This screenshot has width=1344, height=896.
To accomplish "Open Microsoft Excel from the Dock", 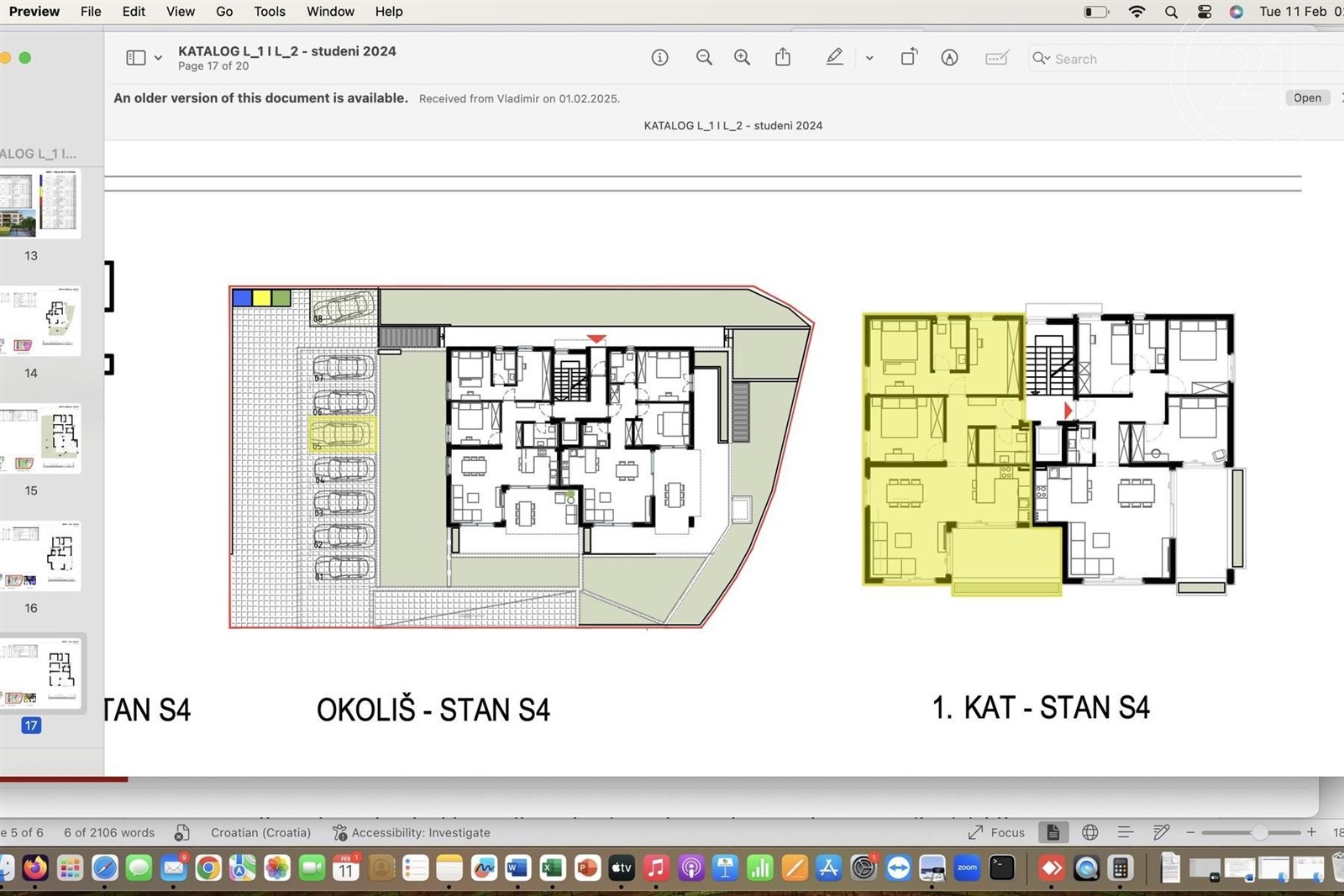I will click(553, 867).
